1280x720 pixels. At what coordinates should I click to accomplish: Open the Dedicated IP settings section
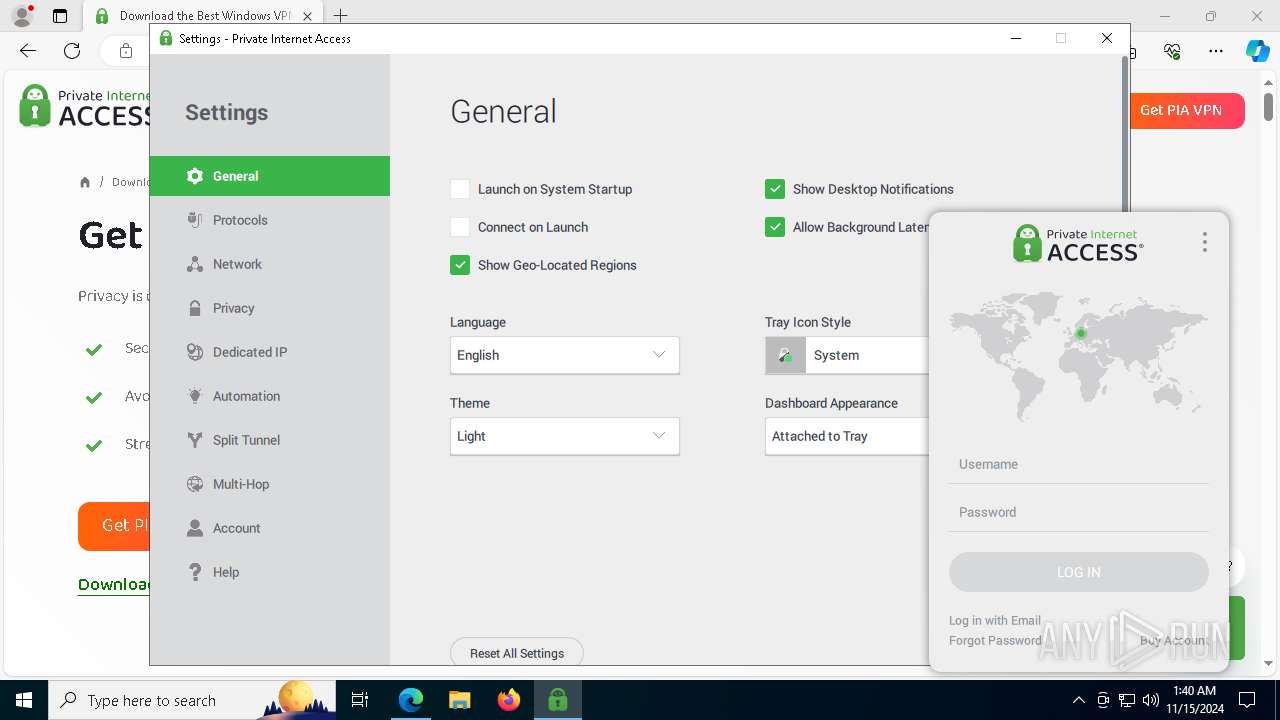(269, 352)
